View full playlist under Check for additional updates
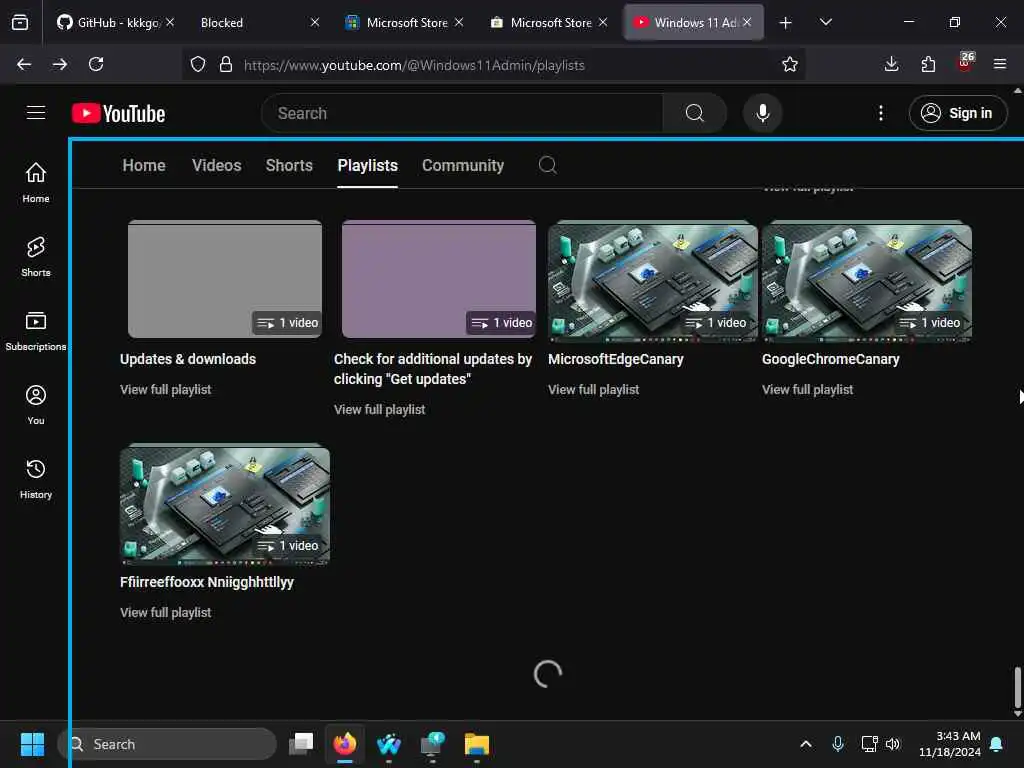 coord(379,409)
